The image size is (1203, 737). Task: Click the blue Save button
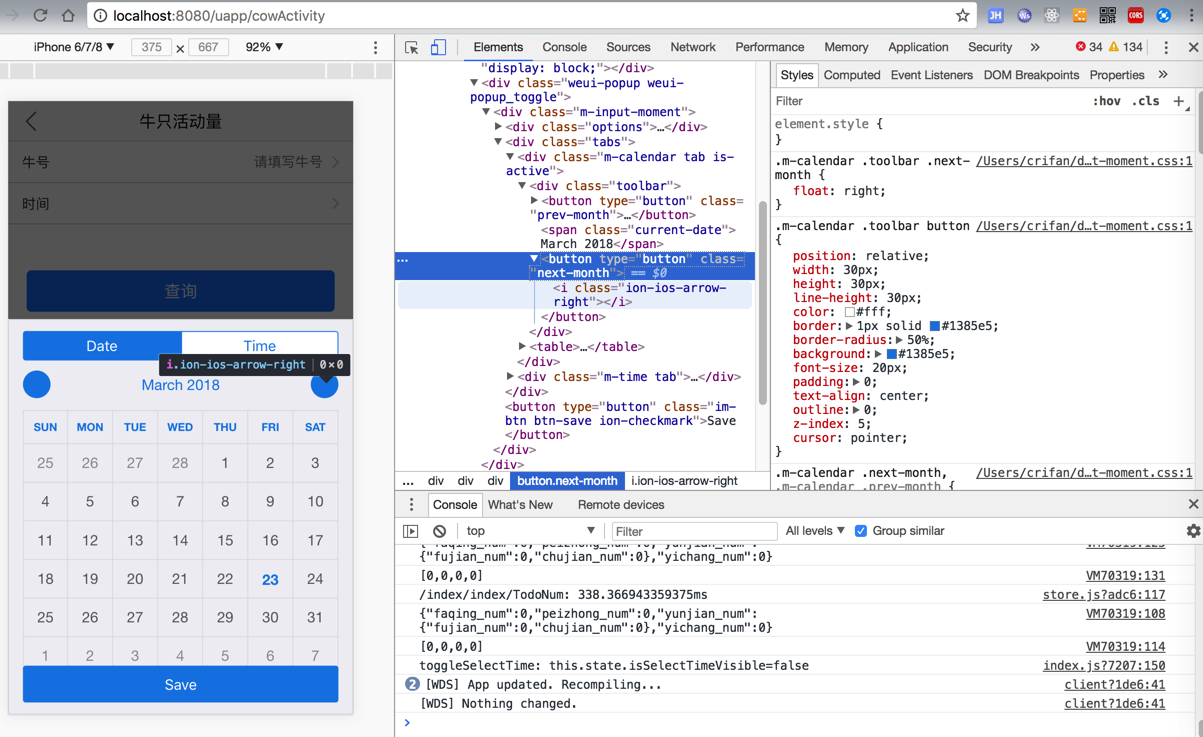(x=180, y=685)
